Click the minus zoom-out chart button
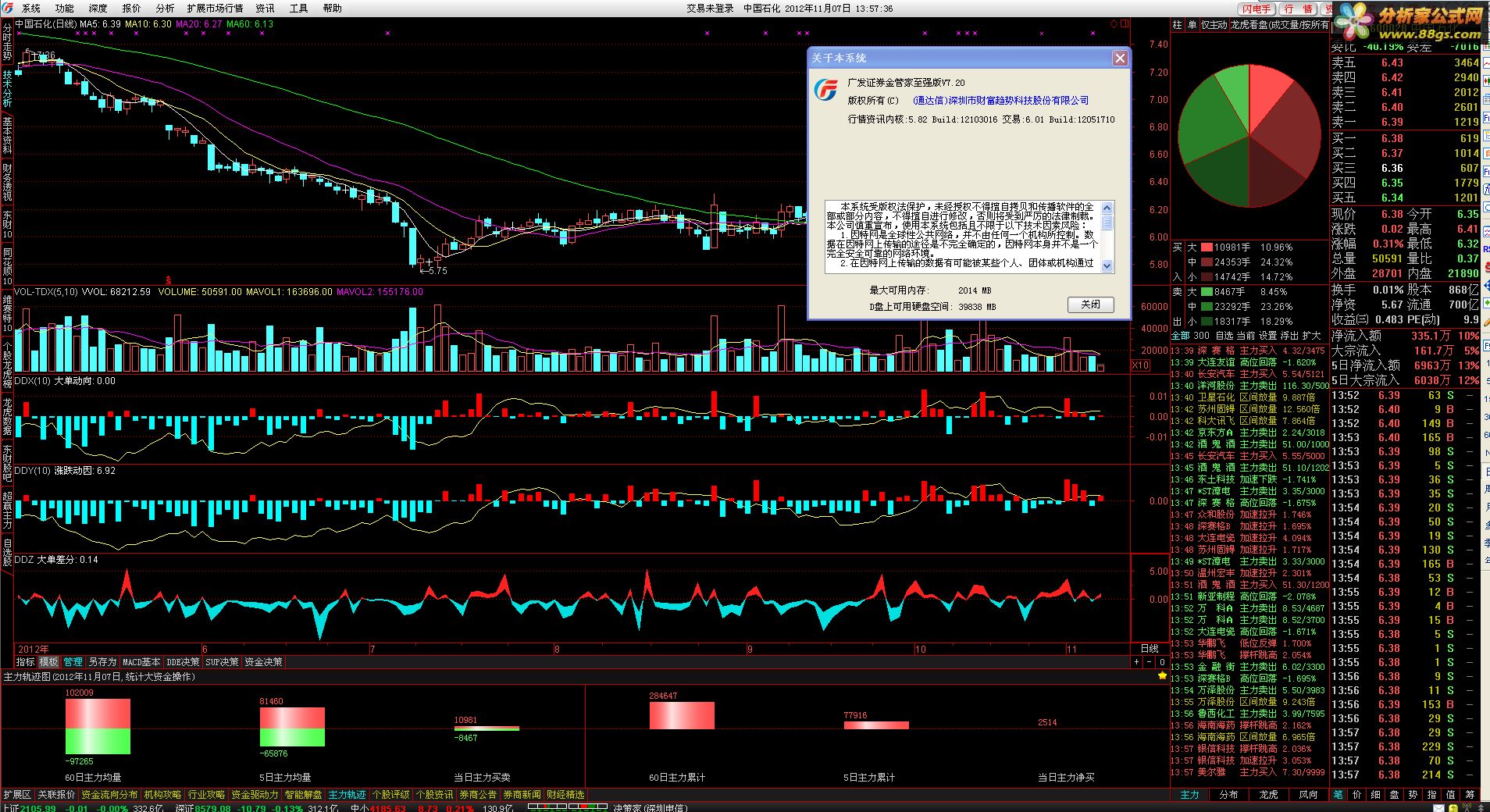1490x812 pixels. (1149, 662)
